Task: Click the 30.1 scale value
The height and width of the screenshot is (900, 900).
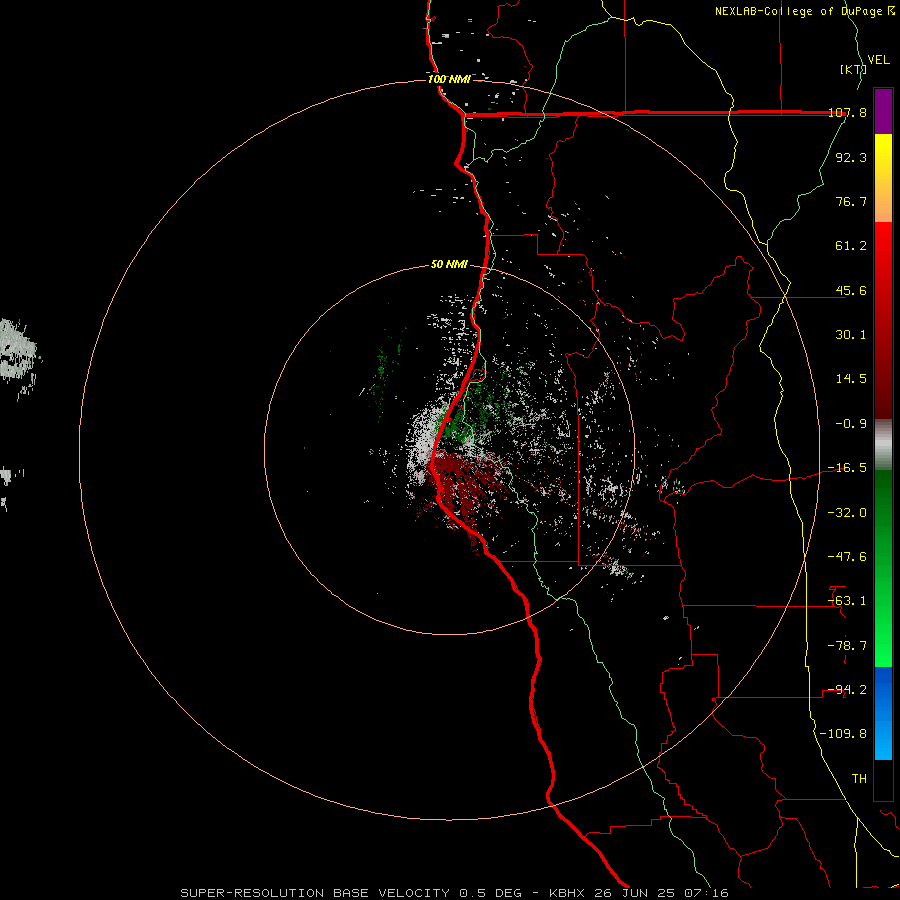Action: (x=851, y=335)
